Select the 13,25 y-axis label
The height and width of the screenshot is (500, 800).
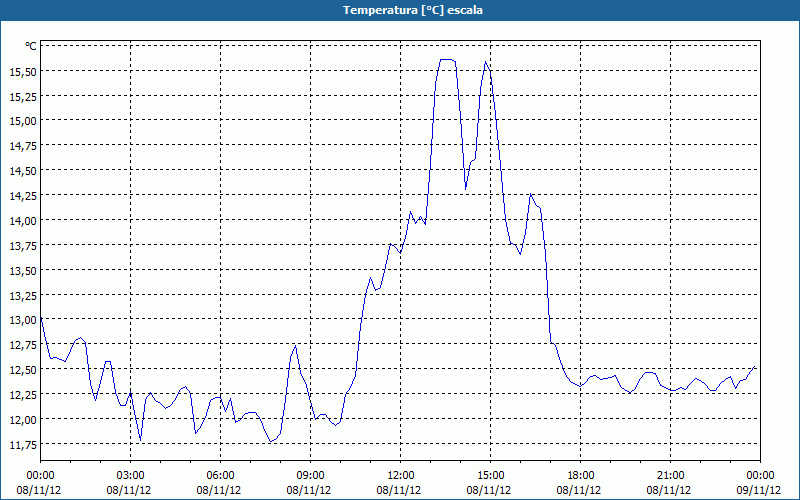[23, 295]
